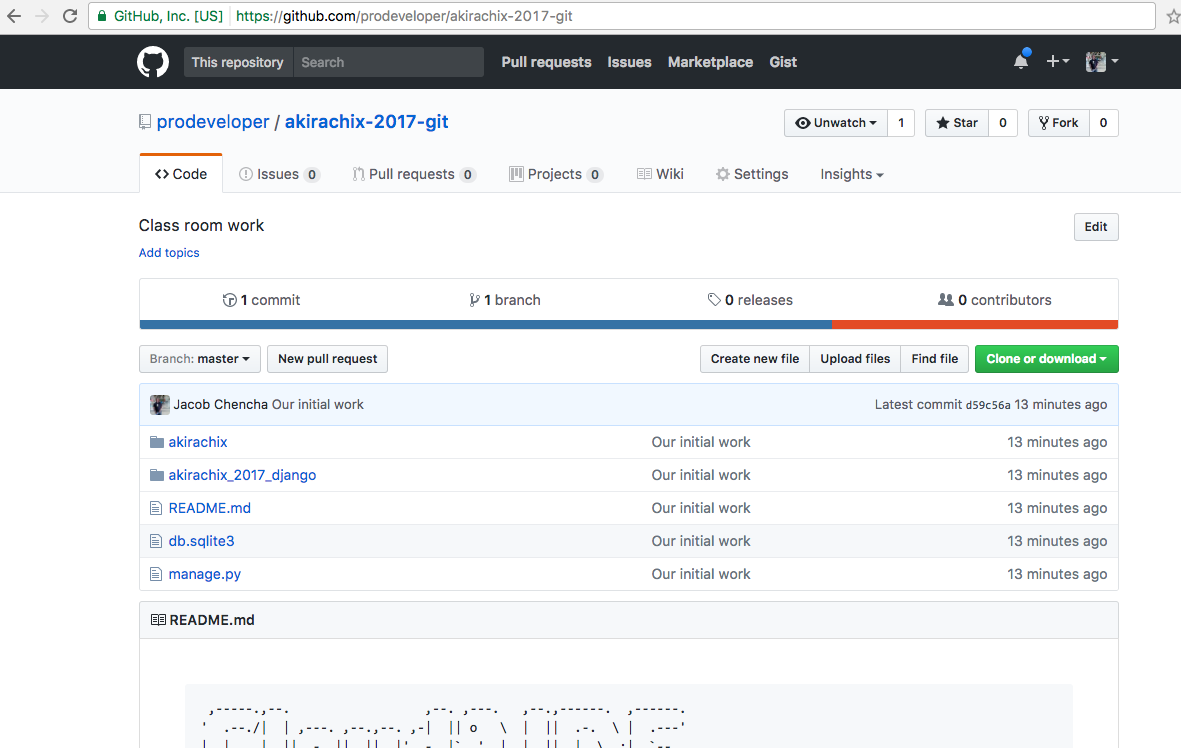Open the Clone or download menu

point(1046,359)
